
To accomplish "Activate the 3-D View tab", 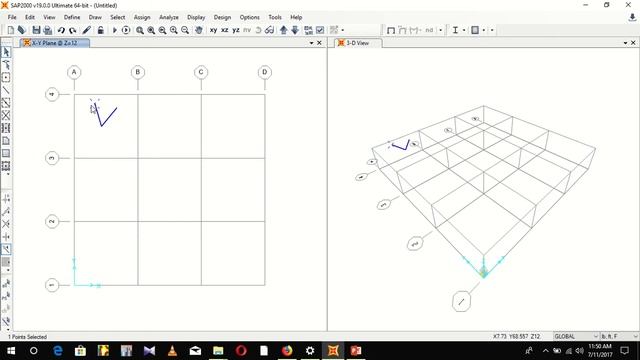I will (358, 43).
